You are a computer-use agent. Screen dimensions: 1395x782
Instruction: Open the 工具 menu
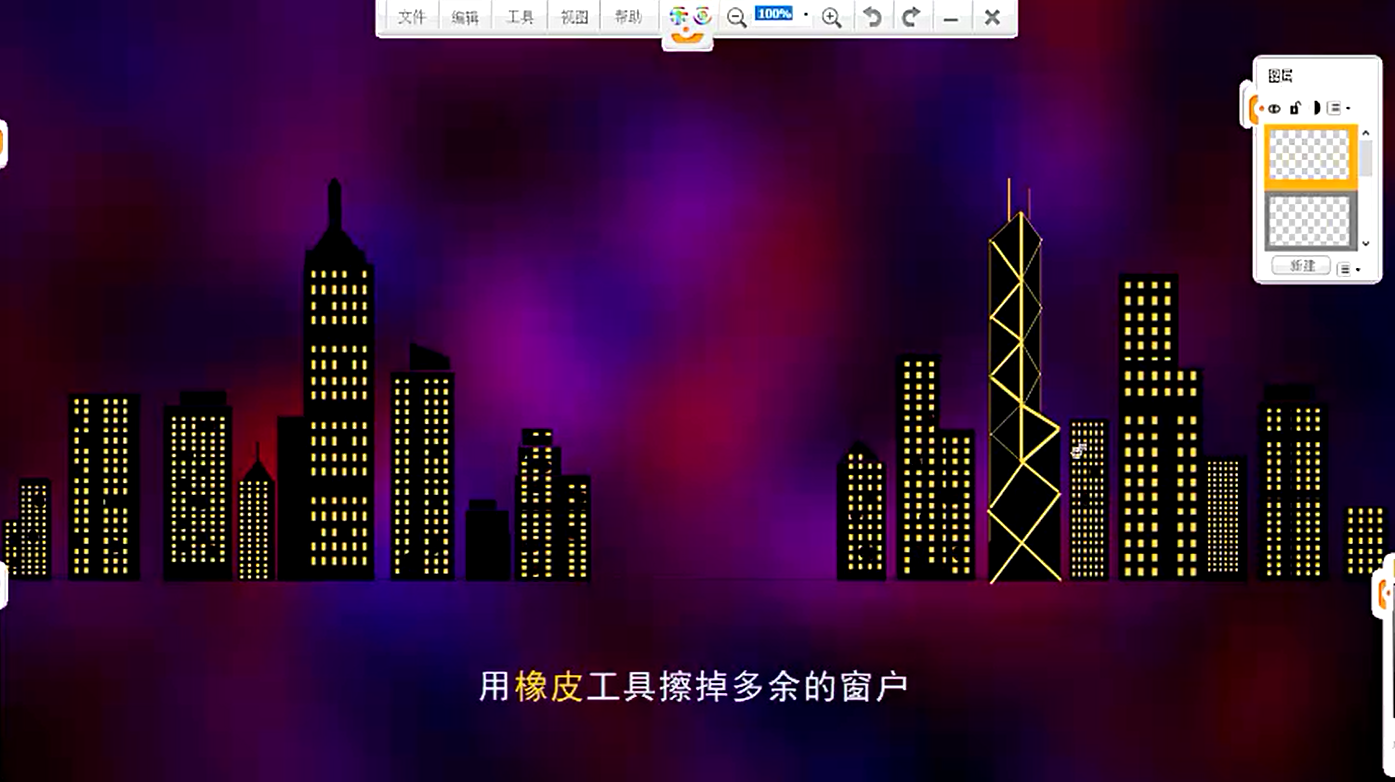520,17
